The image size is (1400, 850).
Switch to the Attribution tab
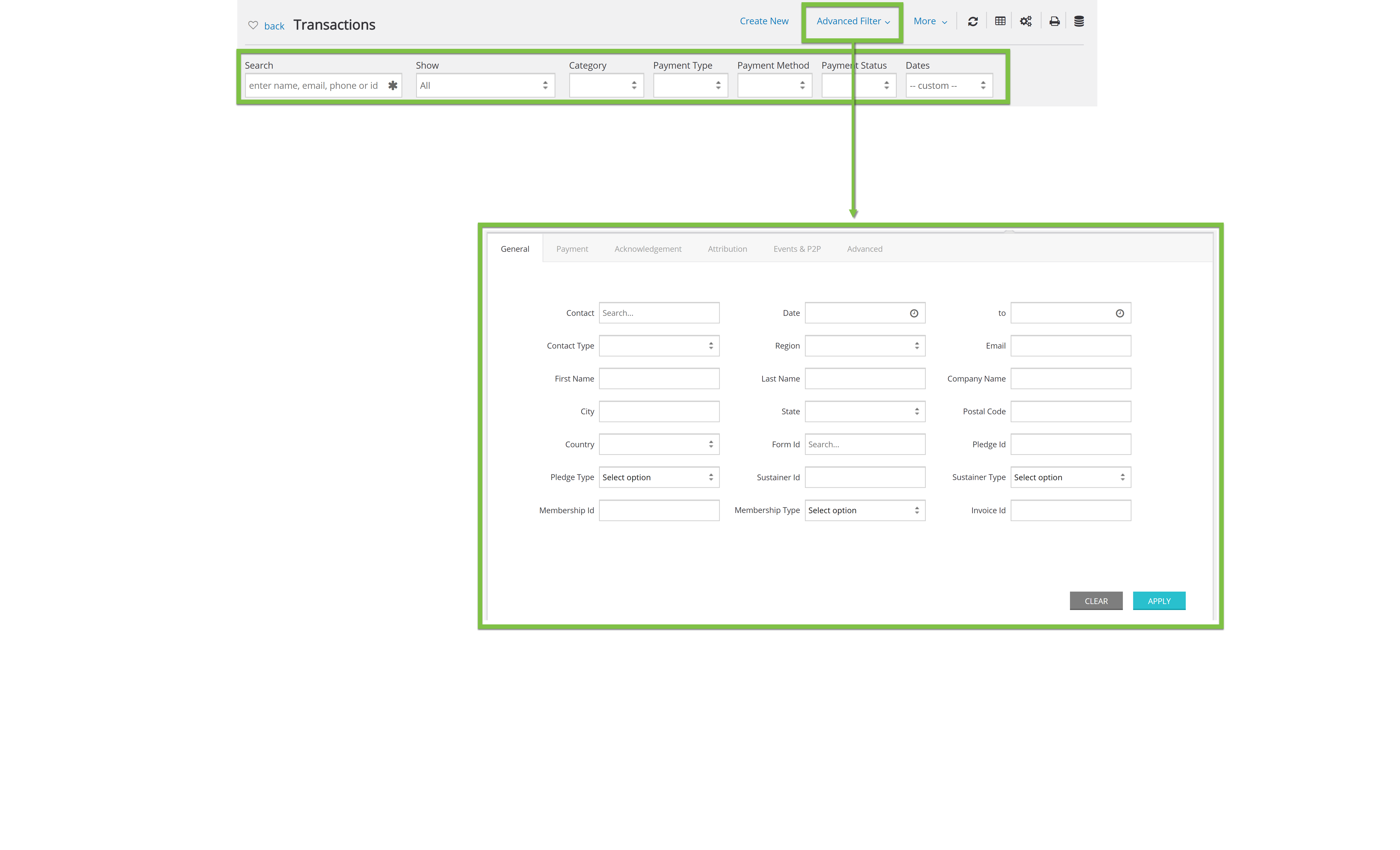pyautogui.click(x=727, y=249)
